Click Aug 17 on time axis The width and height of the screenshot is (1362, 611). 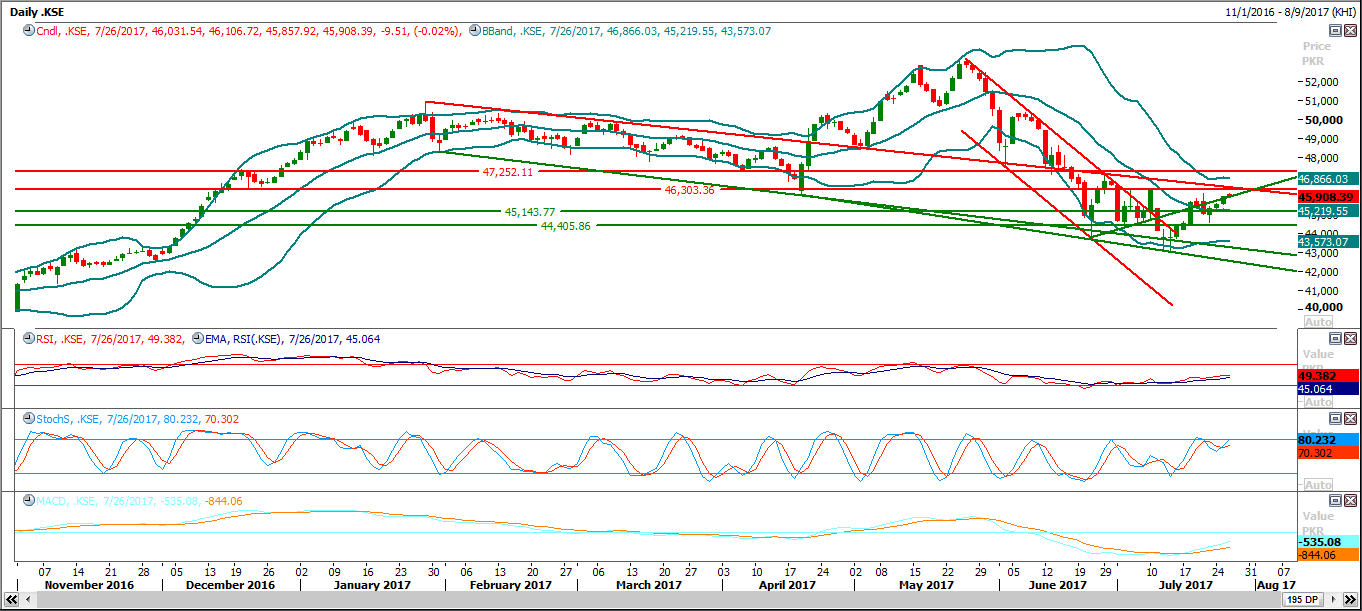click(1275, 584)
